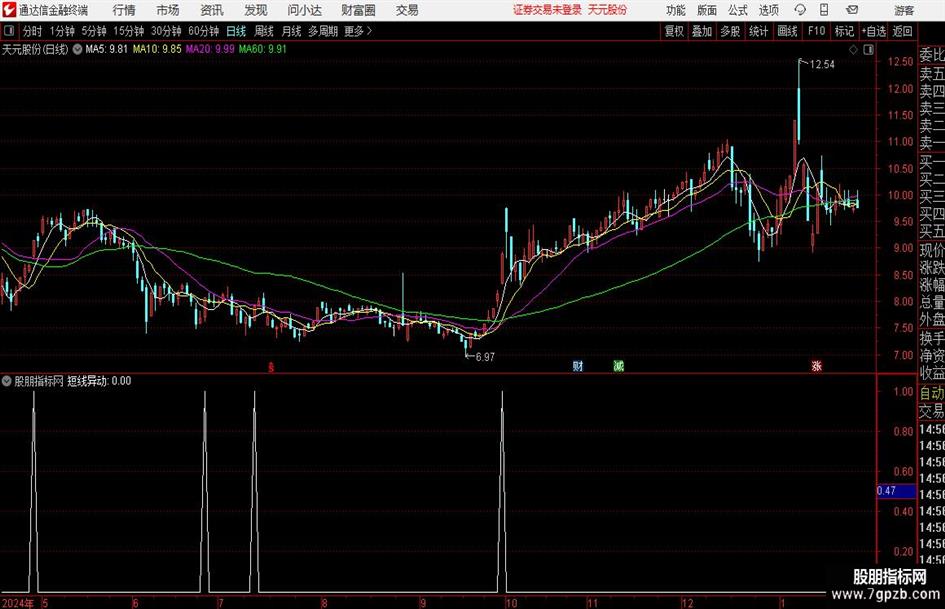Open the 财富圈 menu
Viewport: 945px width, 609px height.
coord(358,10)
